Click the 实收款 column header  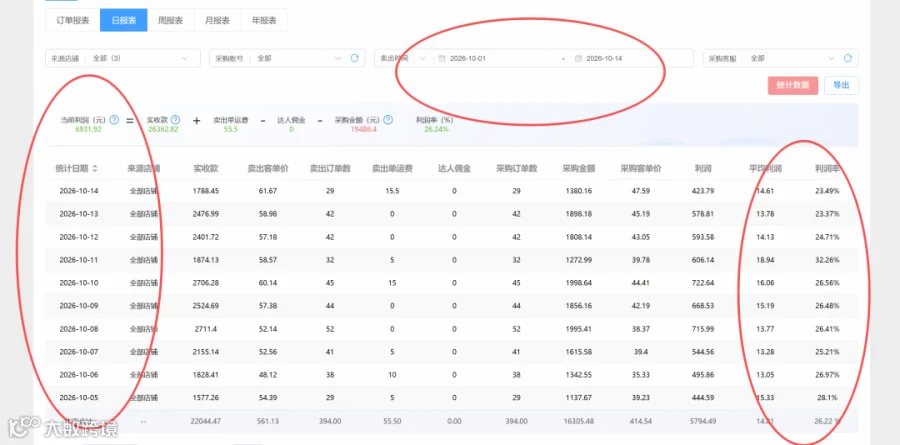205,169
